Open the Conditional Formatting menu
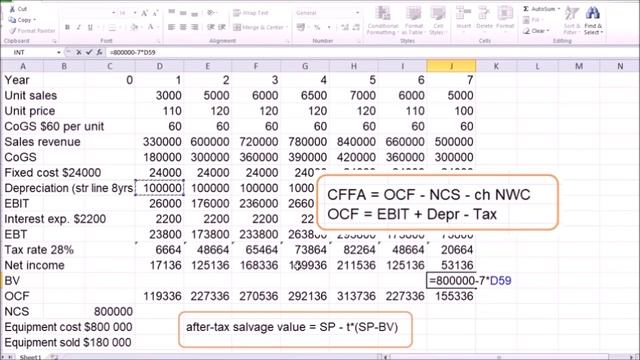 pyautogui.click(x=383, y=20)
